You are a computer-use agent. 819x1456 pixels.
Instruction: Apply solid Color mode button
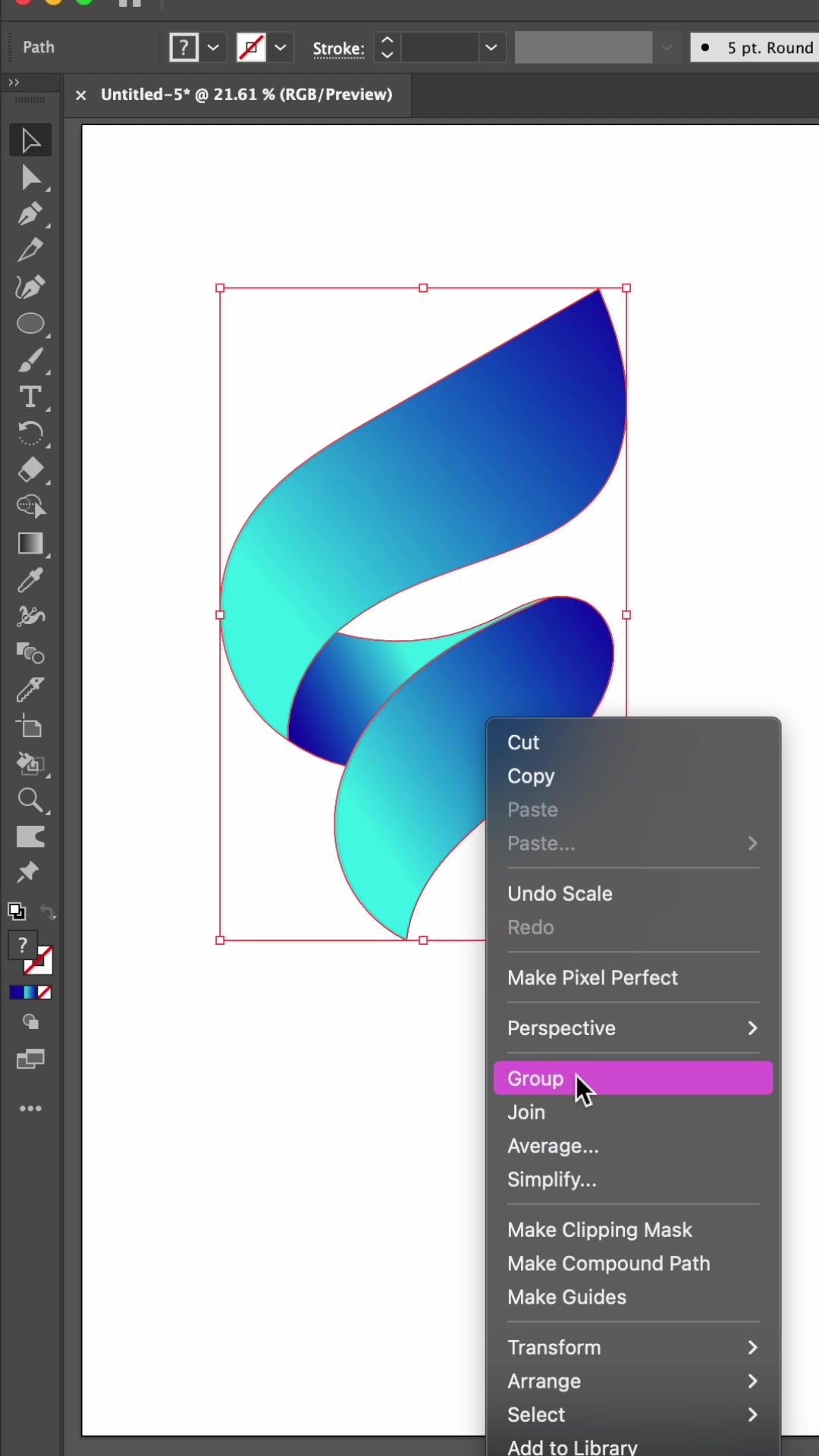[x=16, y=992]
